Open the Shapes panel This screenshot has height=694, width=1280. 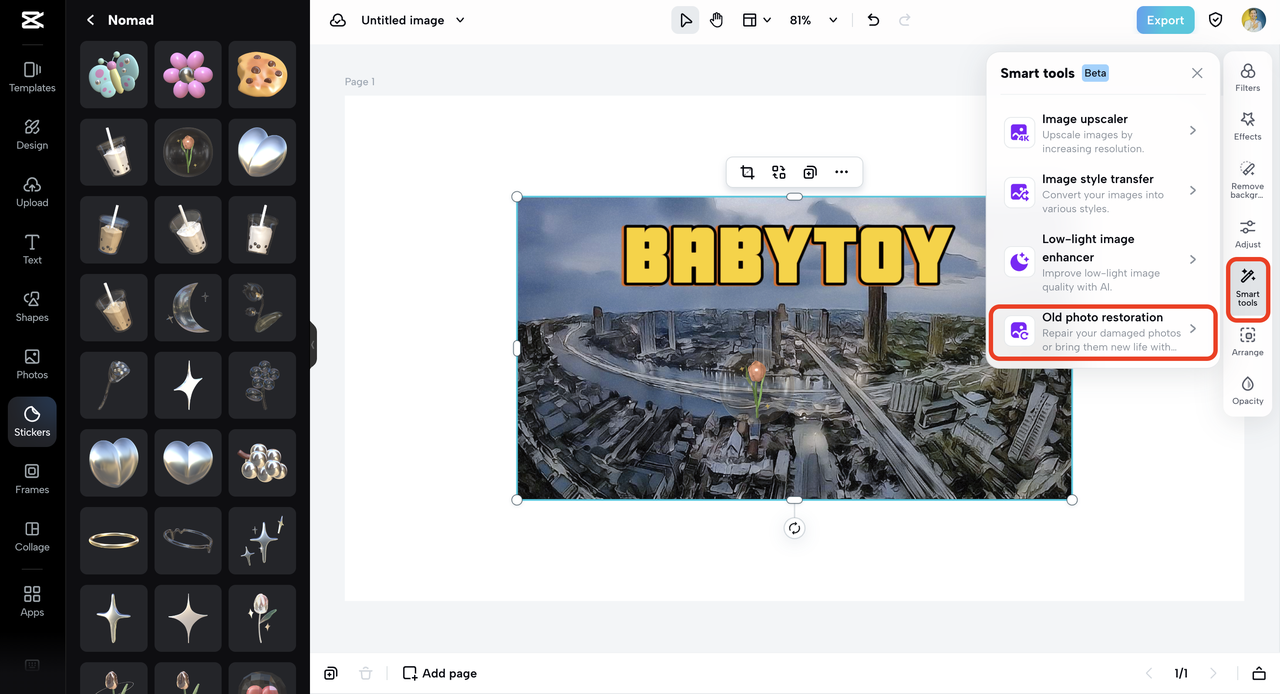pyautogui.click(x=32, y=307)
